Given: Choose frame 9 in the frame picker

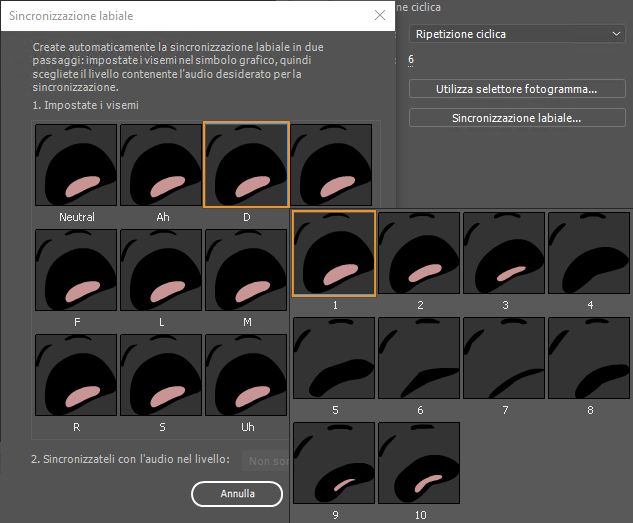Looking at the screenshot, I should pos(334,463).
